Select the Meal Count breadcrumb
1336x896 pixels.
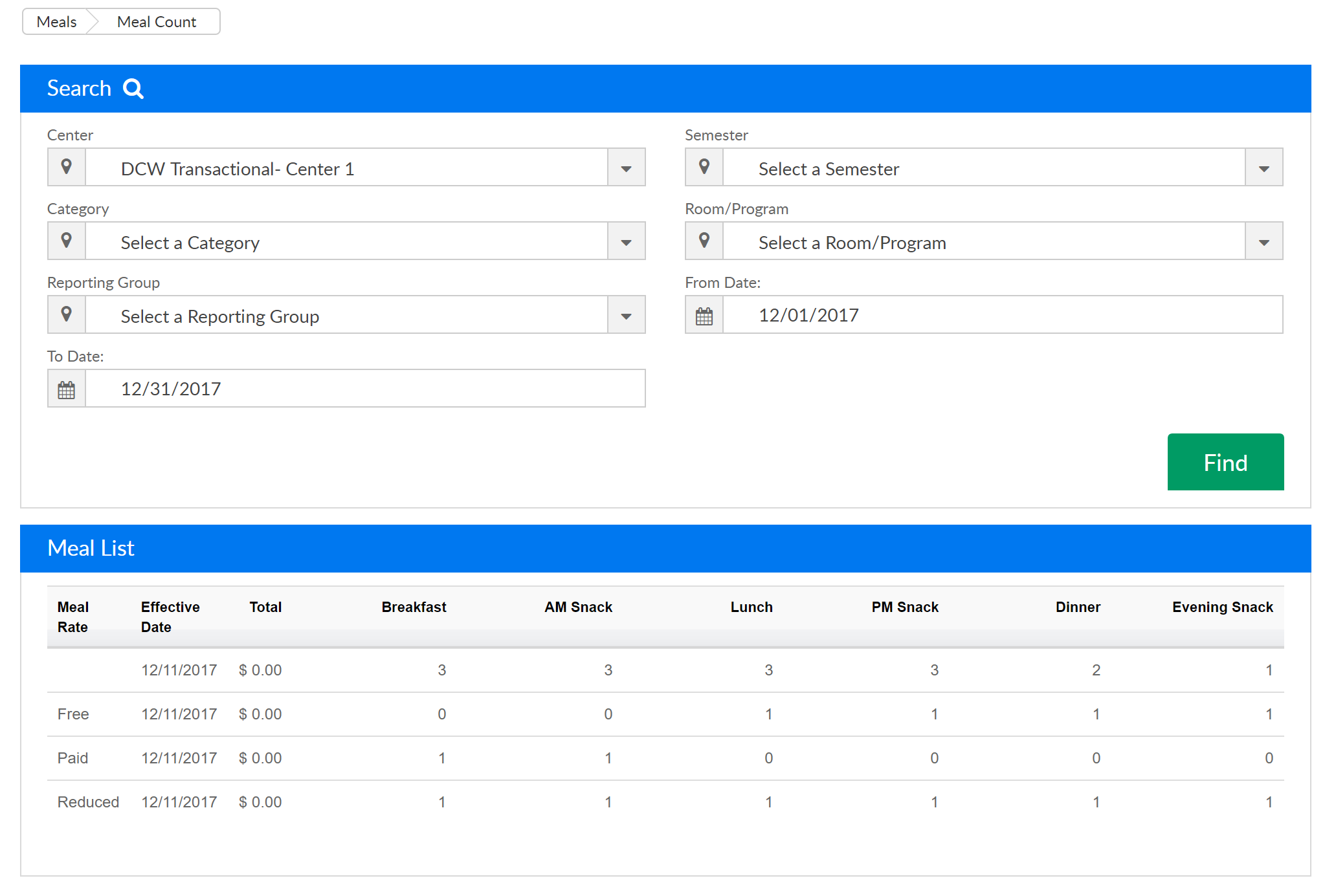point(157,22)
